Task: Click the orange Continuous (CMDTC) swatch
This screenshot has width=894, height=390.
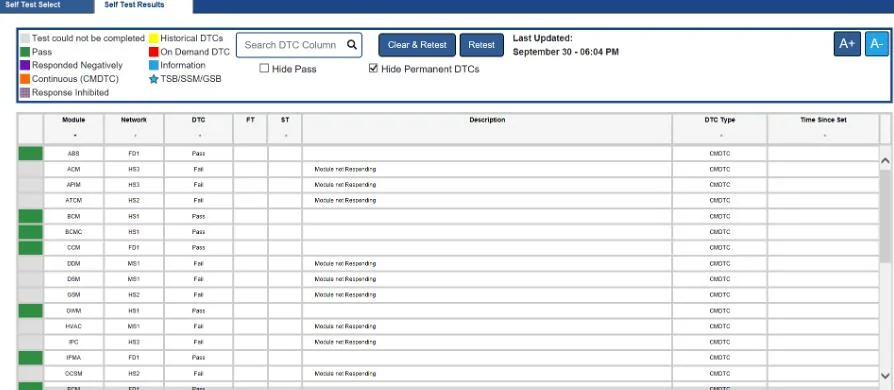Action: [25, 79]
